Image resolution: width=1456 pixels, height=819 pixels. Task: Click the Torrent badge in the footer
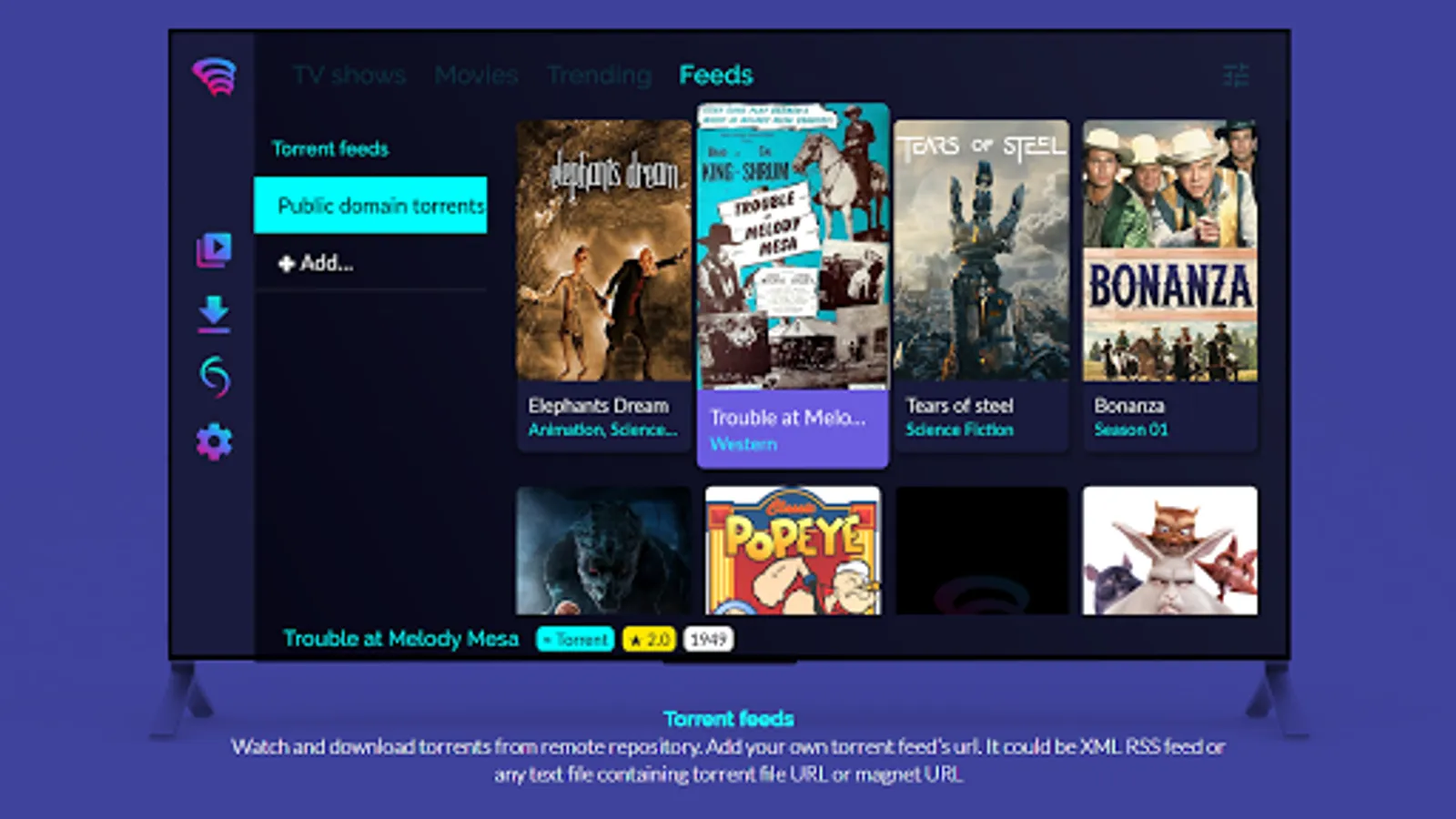(575, 640)
